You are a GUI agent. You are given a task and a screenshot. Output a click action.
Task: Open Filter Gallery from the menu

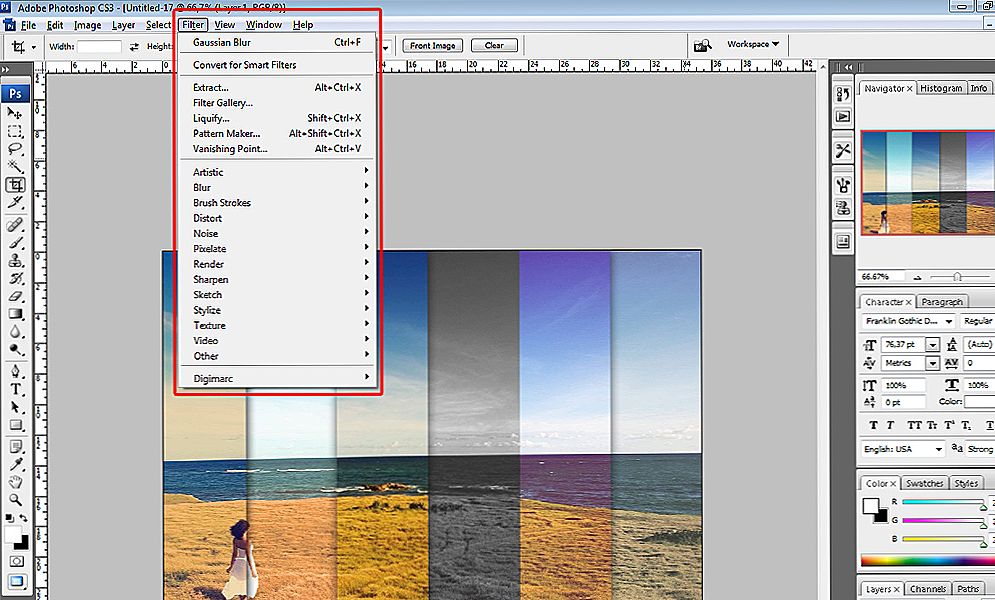pyautogui.click(x=277, y=103)
